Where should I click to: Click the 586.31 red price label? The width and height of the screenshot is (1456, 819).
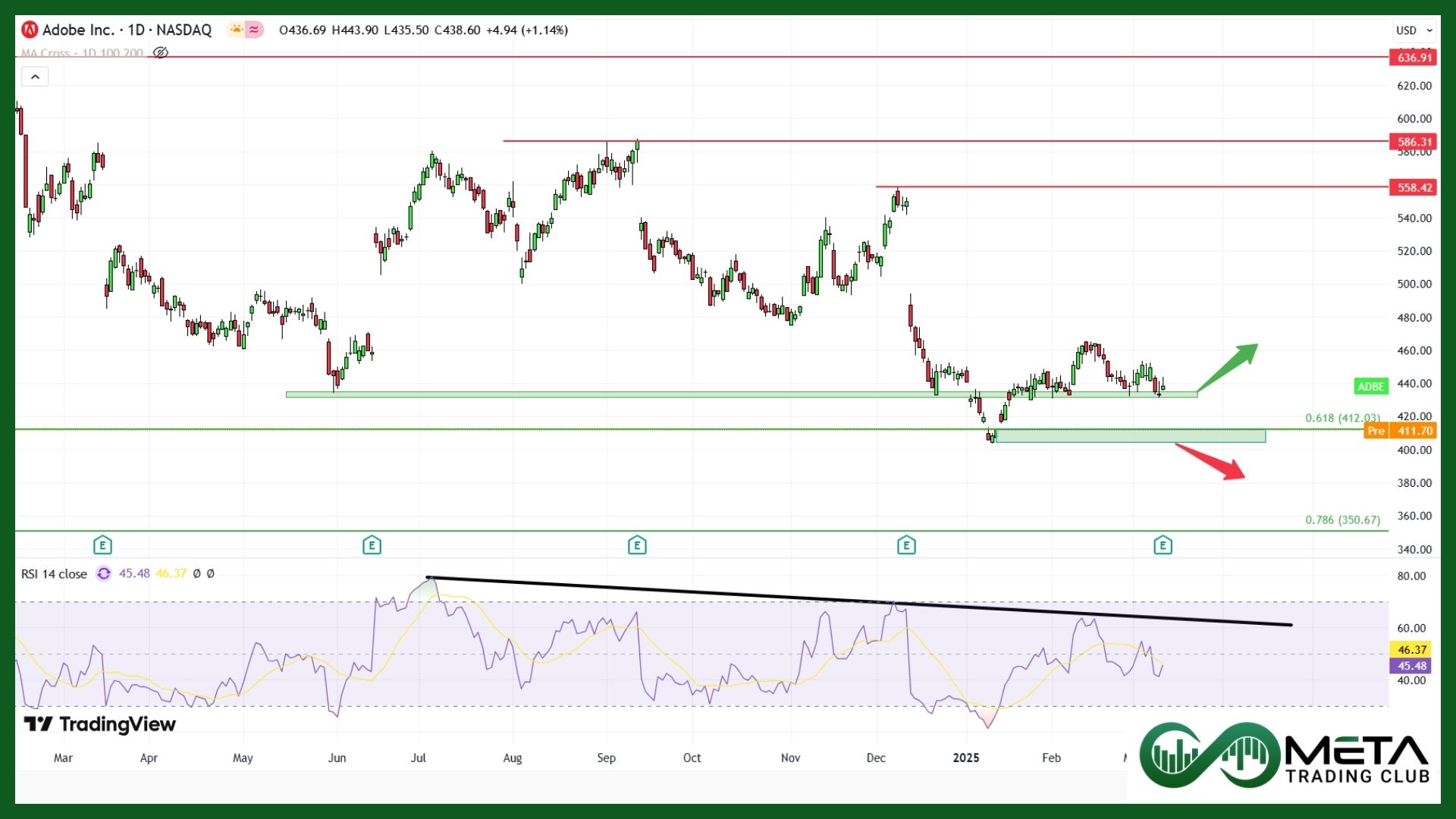(1414, 142)
